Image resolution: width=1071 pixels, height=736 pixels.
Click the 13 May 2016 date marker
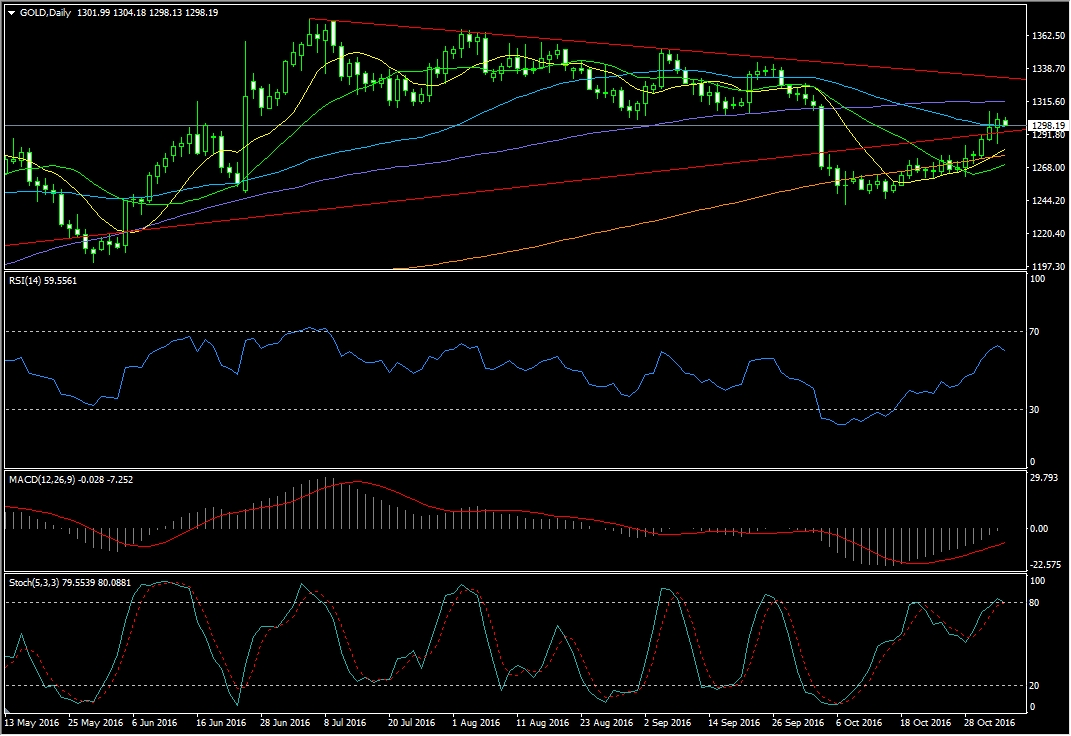click(x=32, y=722)
